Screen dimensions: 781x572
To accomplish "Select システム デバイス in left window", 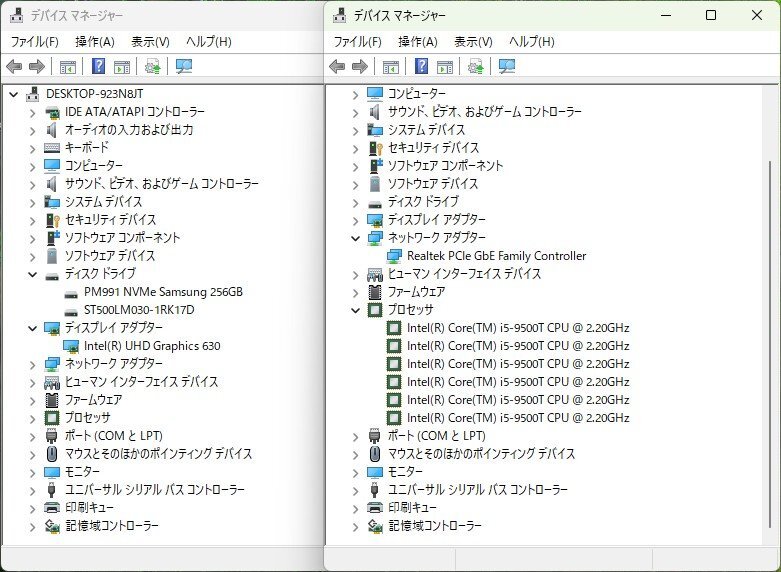I will pos(104,201).
